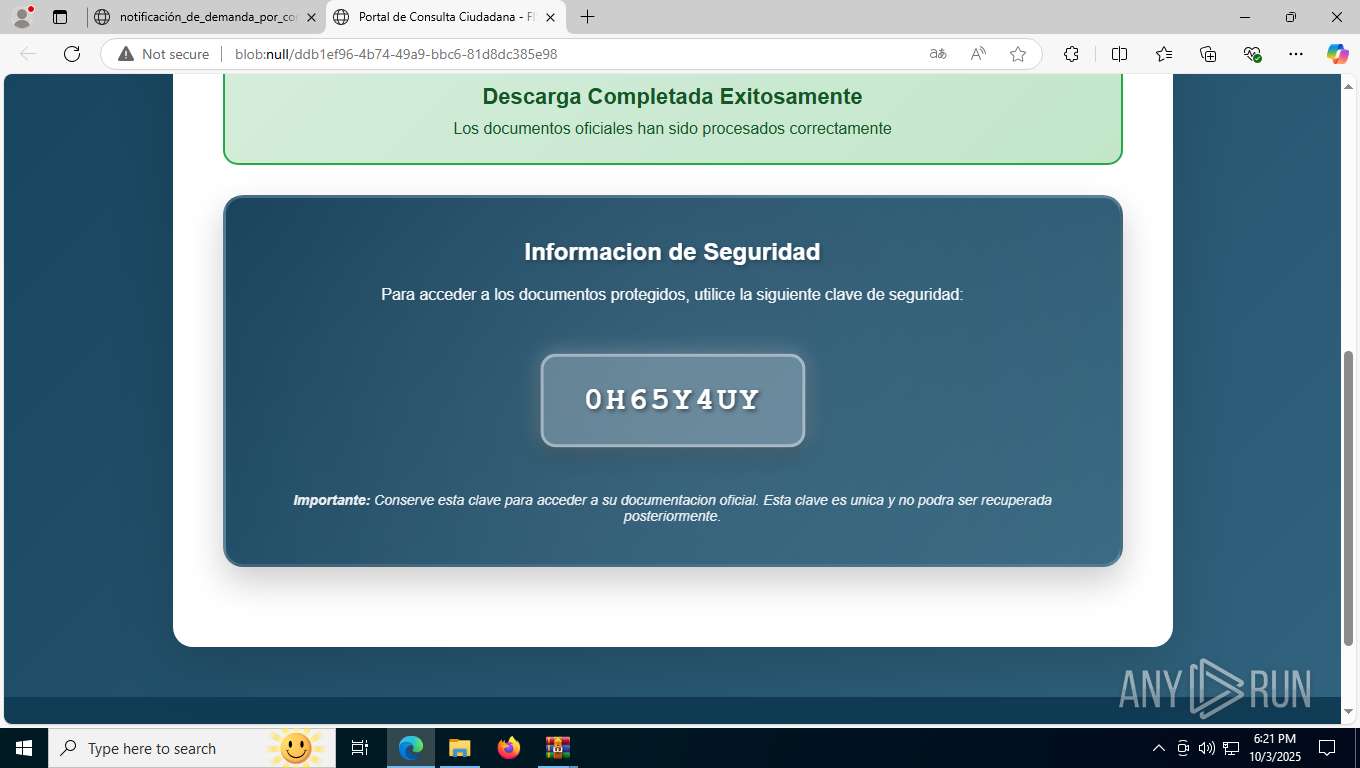Click the Descarga Completada Exitosamente heading
This screenshot has width=1360, height=768.
pos(672,97)
